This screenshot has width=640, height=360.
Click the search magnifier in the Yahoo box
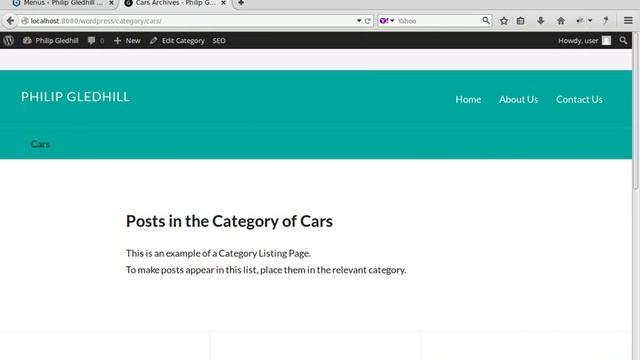[486, 20]
